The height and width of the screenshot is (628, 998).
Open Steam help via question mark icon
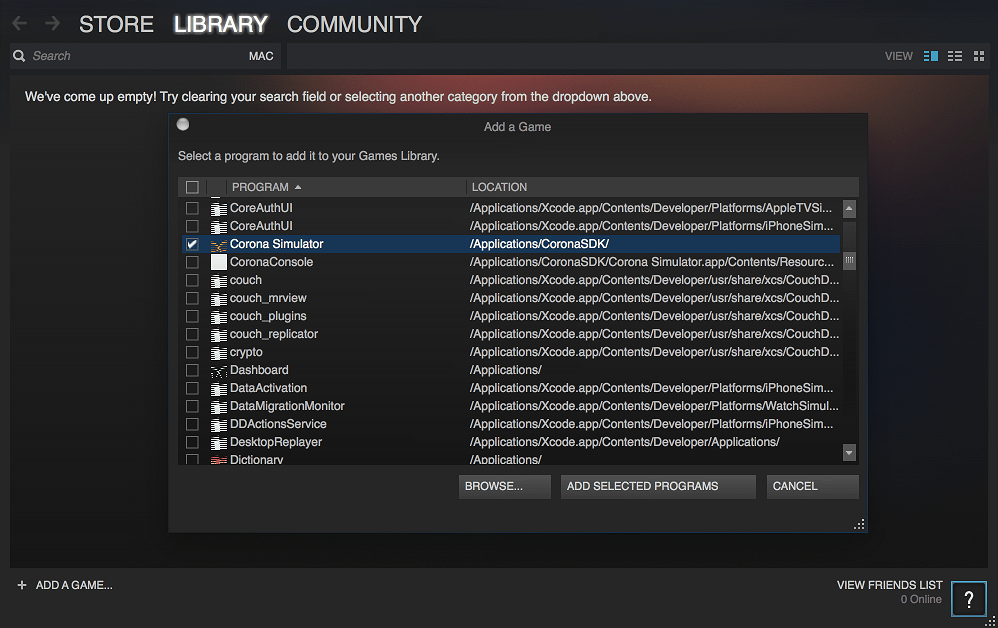click(968, 598)
